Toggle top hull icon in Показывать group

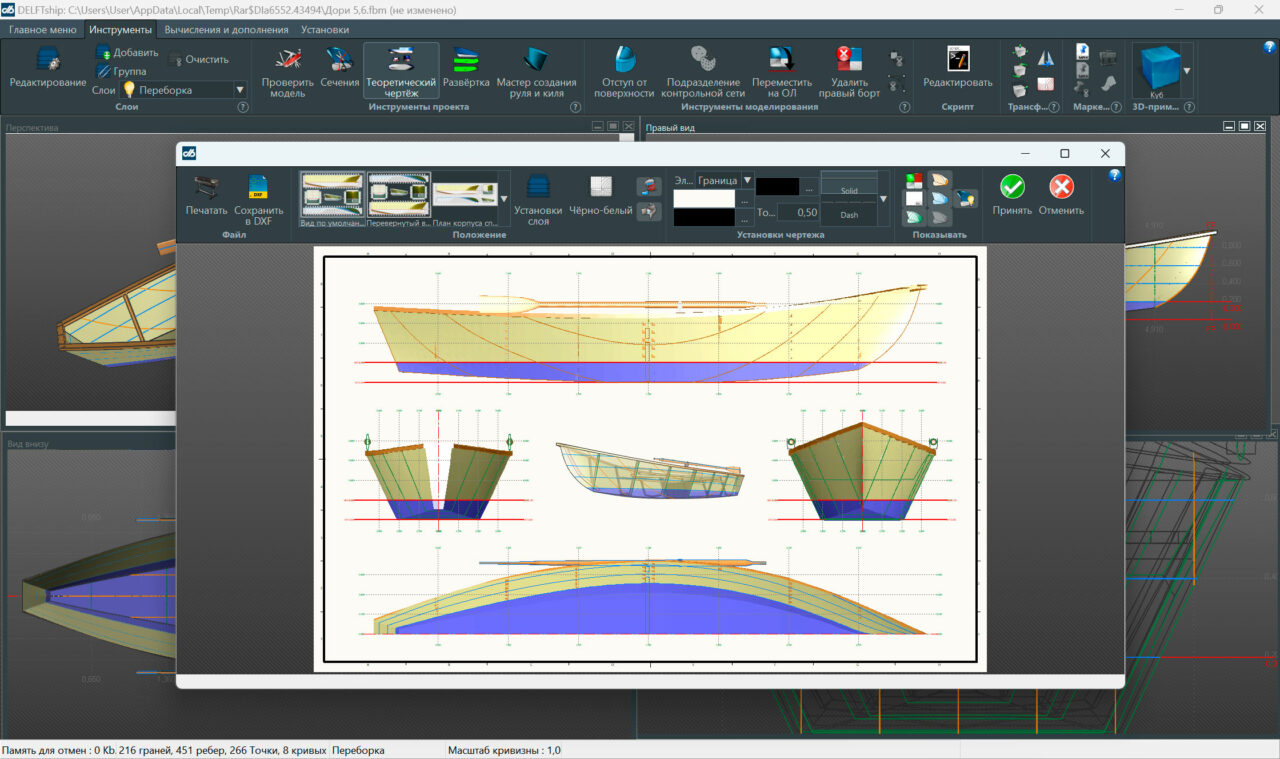click(x=940, y=180)
